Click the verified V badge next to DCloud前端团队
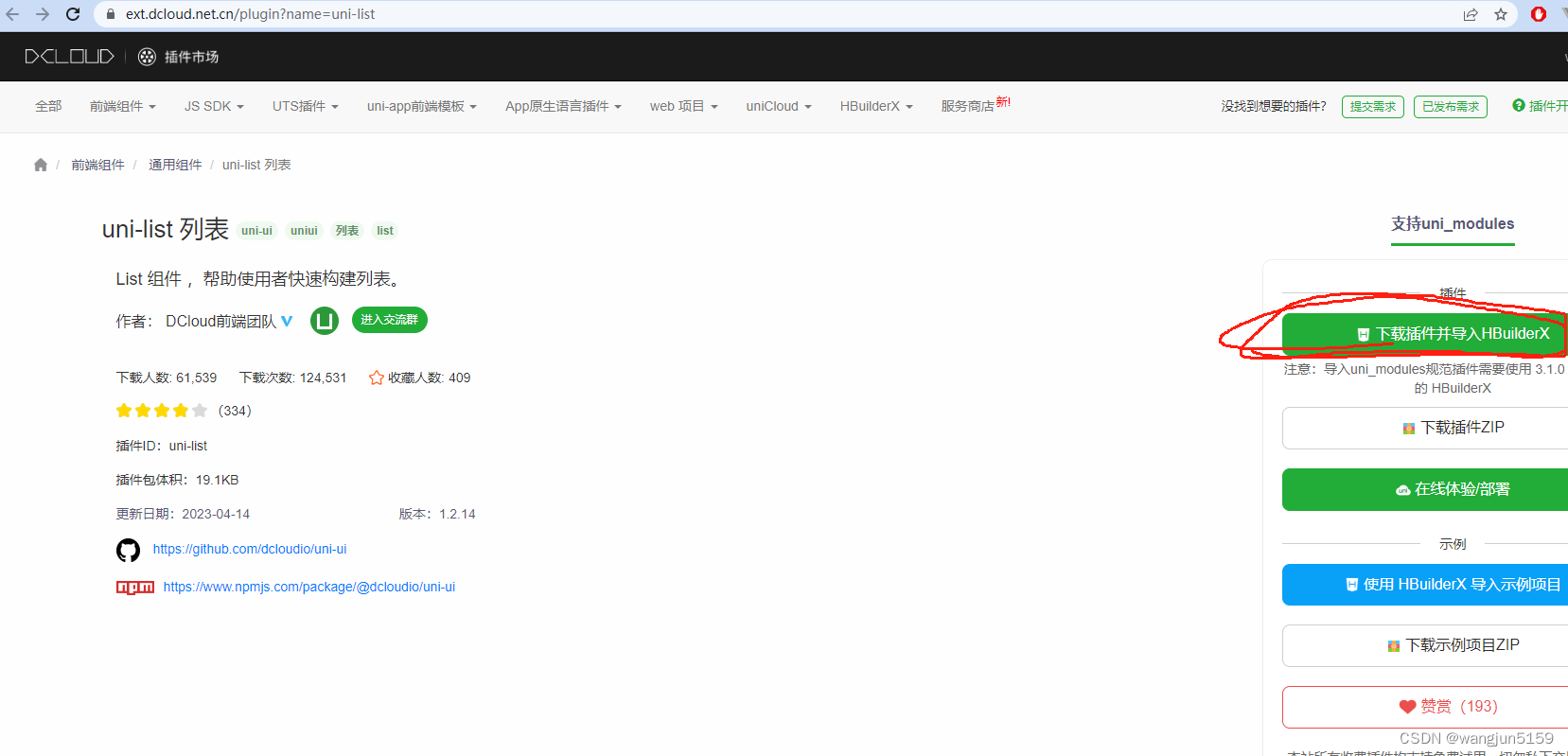The width and height of the screenshot is (1568, 756). tap(287, 321)
